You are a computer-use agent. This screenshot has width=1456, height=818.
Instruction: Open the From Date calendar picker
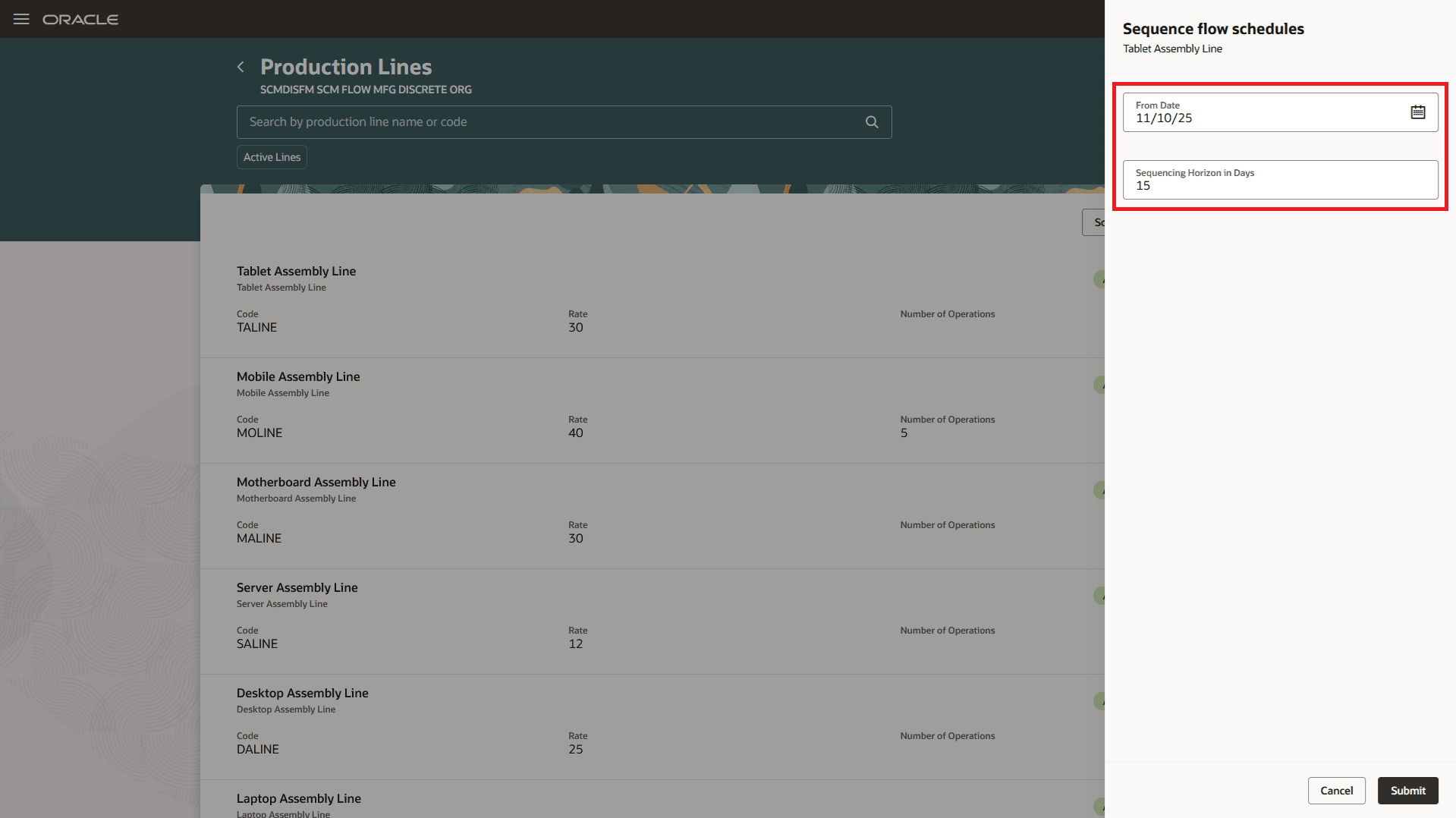[x=1418, y=112]
